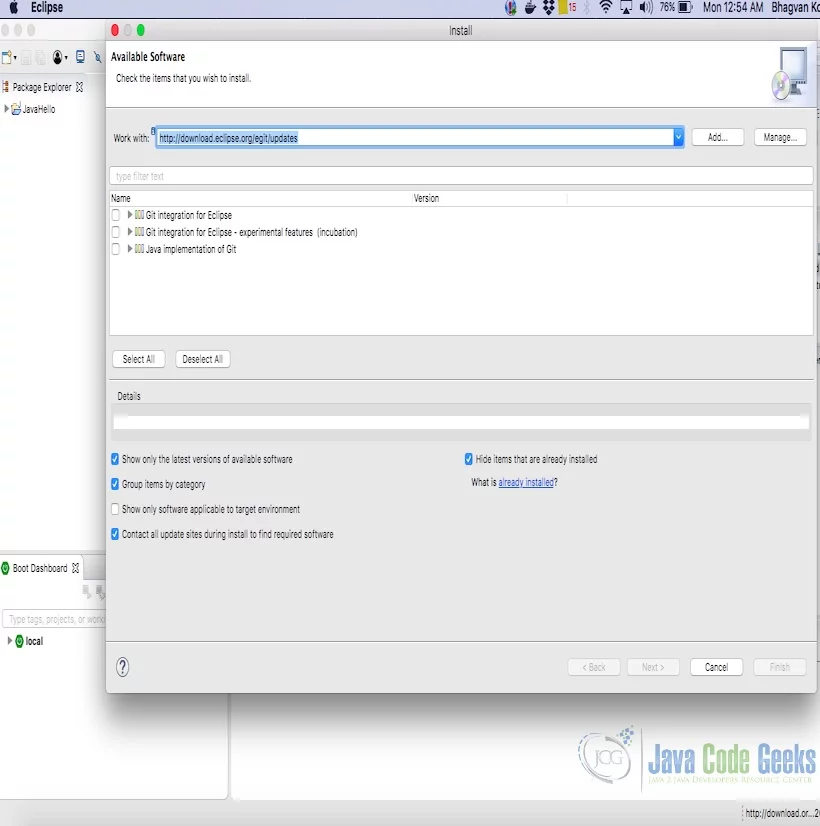Click the Dropbox menu bar icon

(548, 7)
